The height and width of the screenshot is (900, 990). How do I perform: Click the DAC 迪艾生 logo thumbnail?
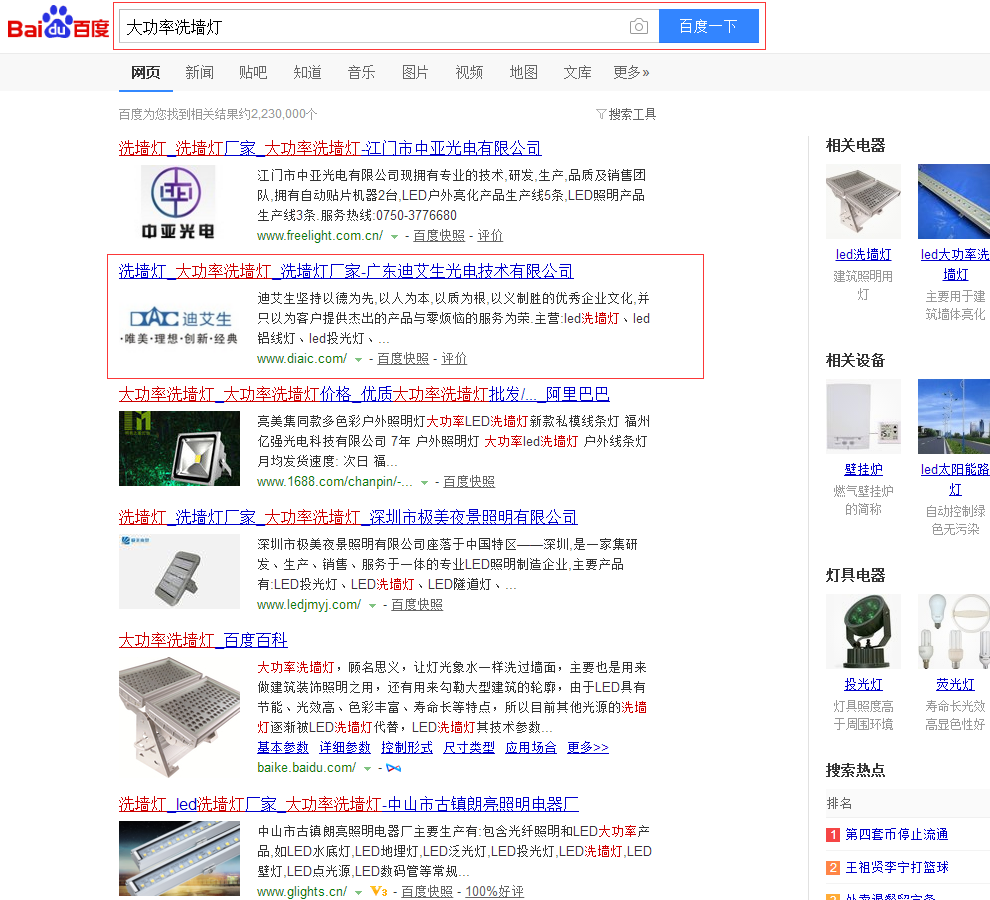click(x=179, y=326)
